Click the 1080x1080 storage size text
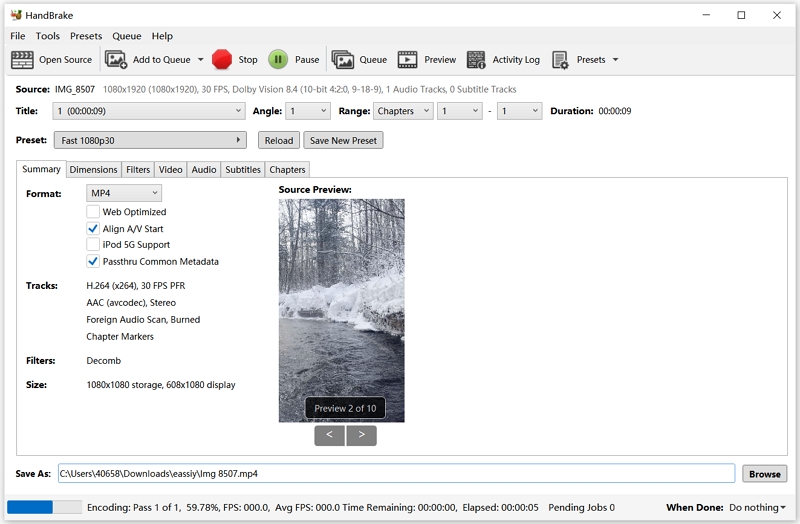Screen dimensions: 800x524 (x=161, y=385)
